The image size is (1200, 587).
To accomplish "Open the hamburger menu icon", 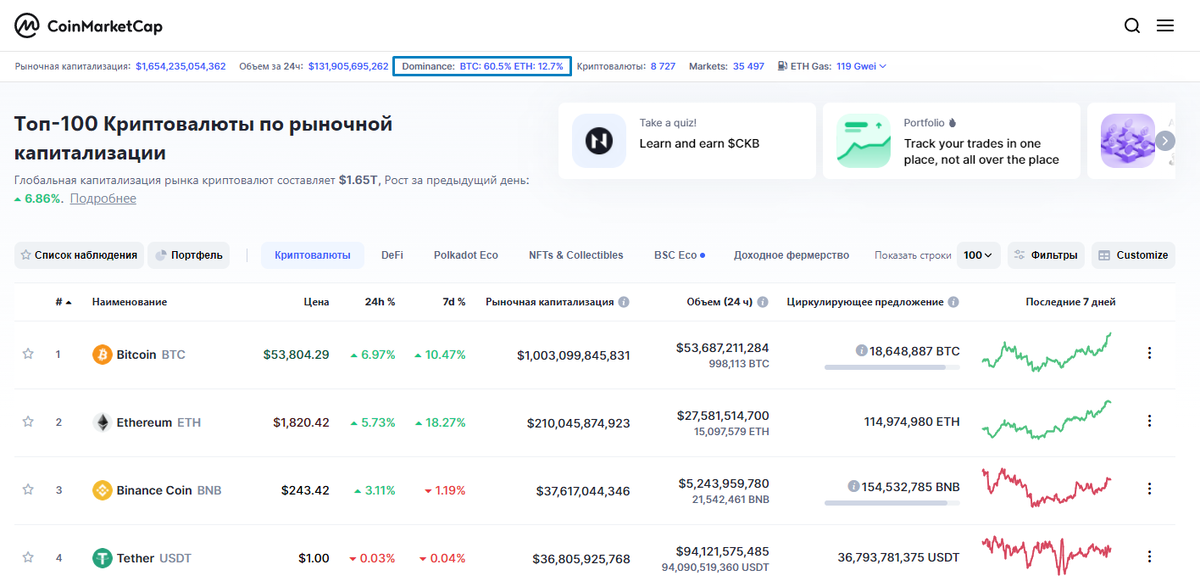I will coord(1165,26).
